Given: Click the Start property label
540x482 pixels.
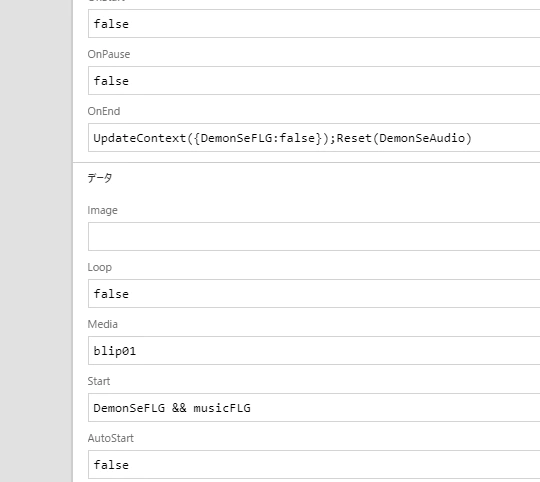Looking at the screenshot, I should (x=99, y=381).
